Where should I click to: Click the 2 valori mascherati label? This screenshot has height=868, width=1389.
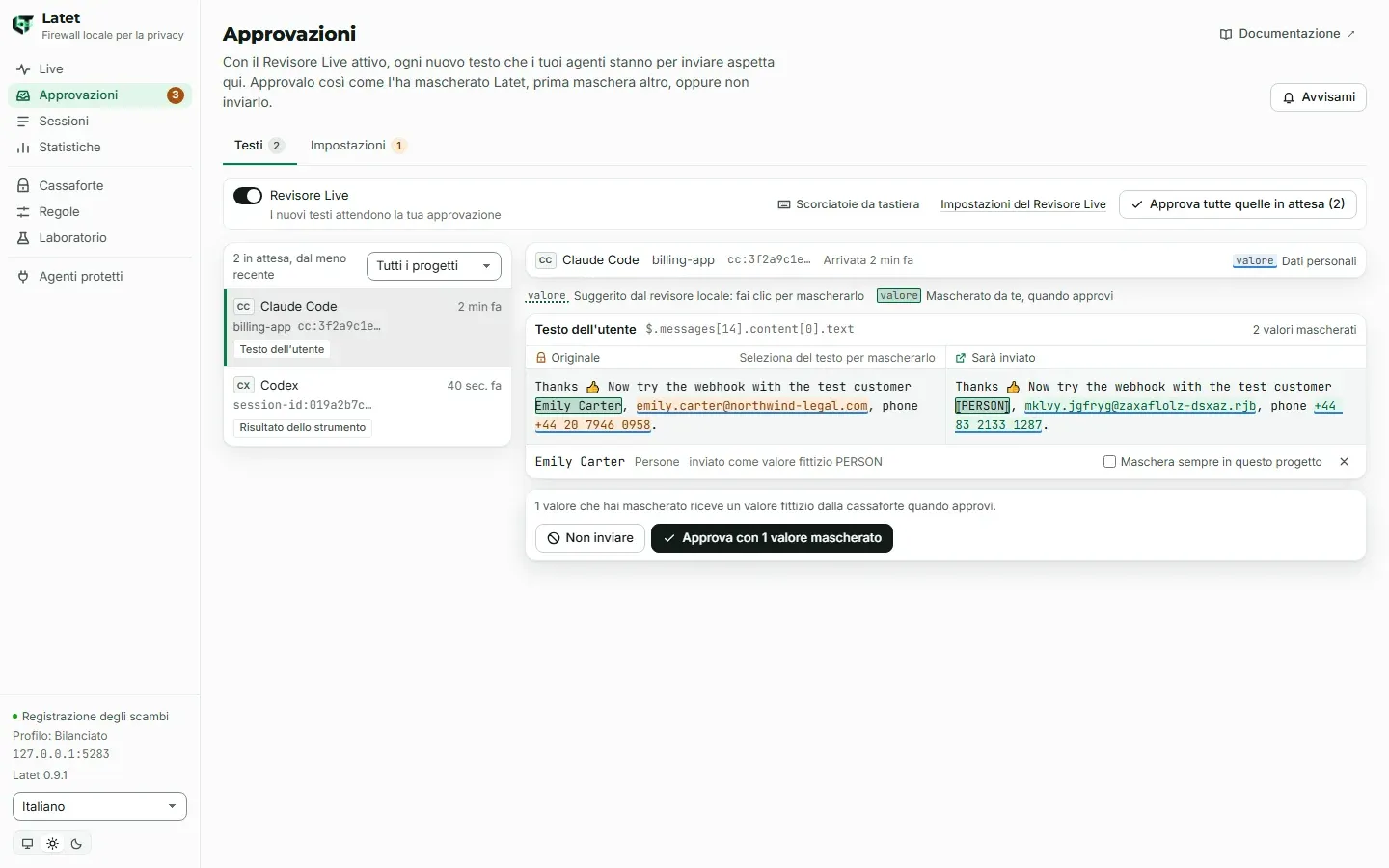pyautogui.click(x=1304, y=330)
